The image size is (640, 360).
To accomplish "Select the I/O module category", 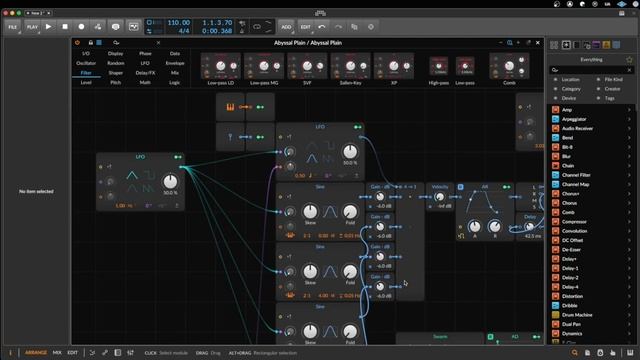I will pyautogui.click(x=86, y=53).
